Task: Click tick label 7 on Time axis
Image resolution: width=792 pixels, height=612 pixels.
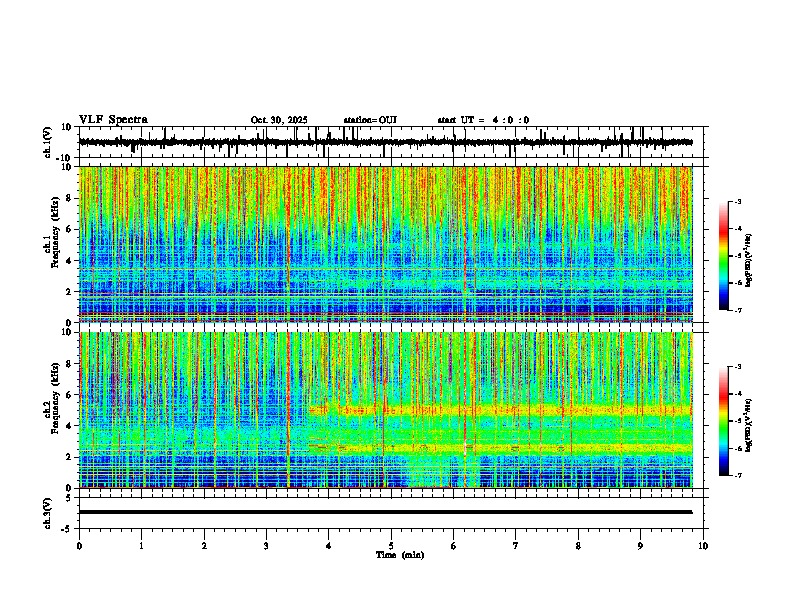Action: pos(516,546)
